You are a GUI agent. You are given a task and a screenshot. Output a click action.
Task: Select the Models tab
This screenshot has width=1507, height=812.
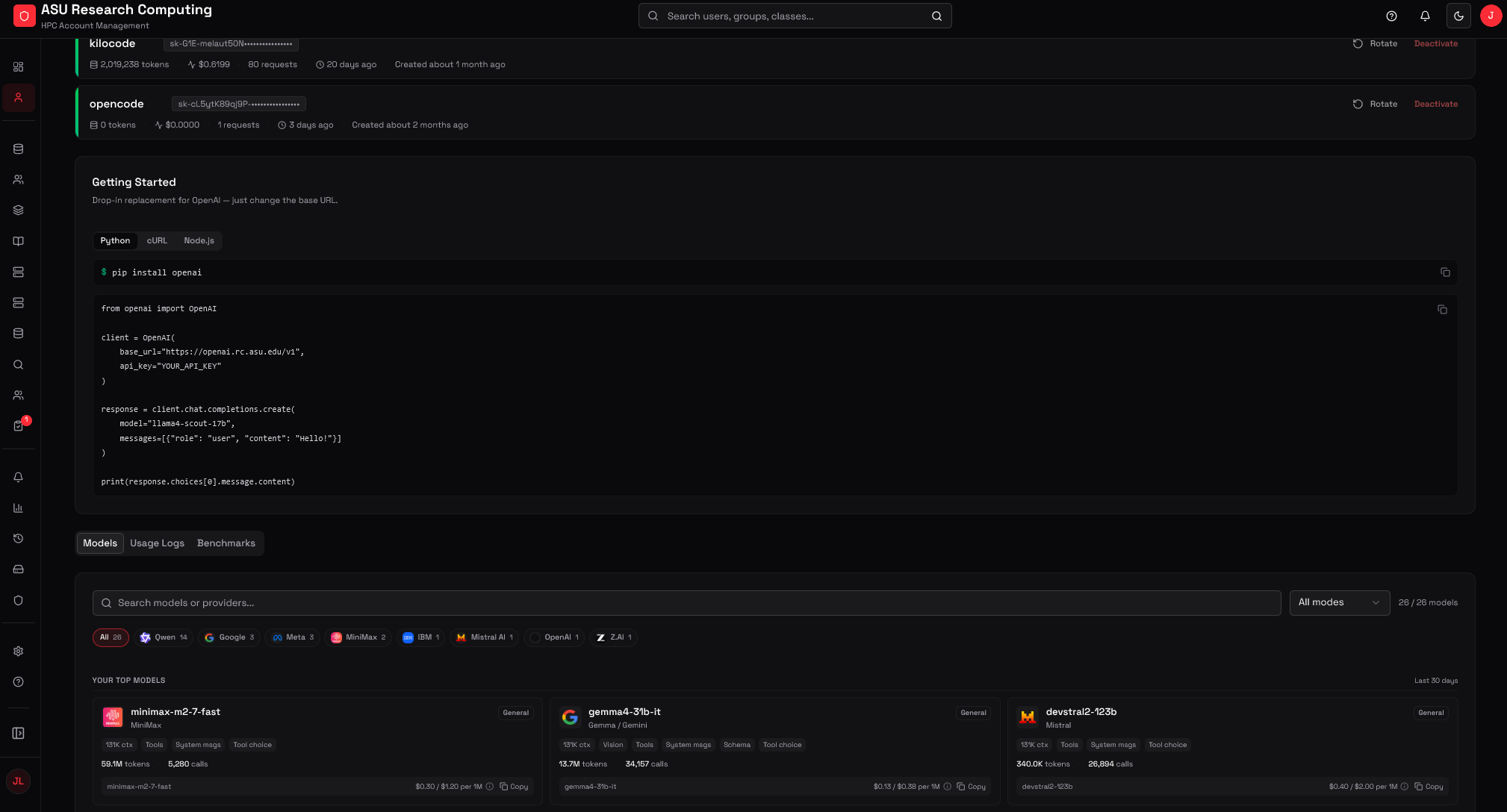[100, 543]
